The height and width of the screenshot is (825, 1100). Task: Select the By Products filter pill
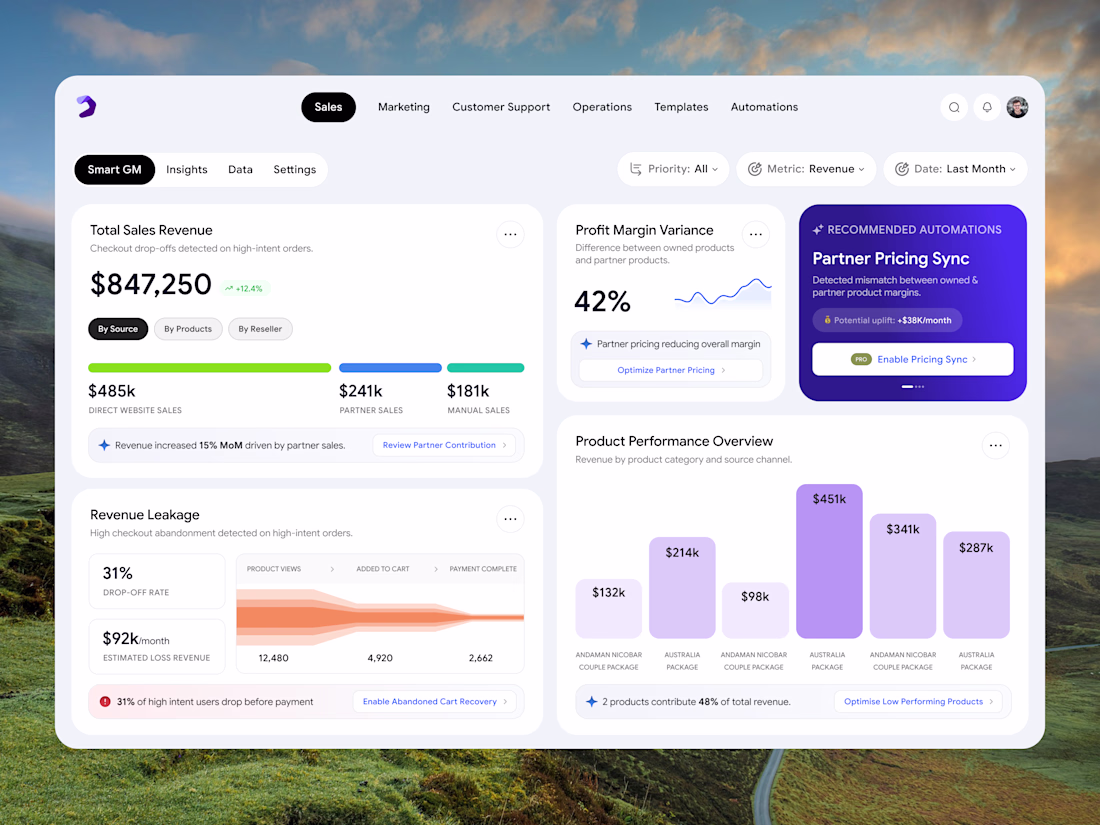click(188, 329)
